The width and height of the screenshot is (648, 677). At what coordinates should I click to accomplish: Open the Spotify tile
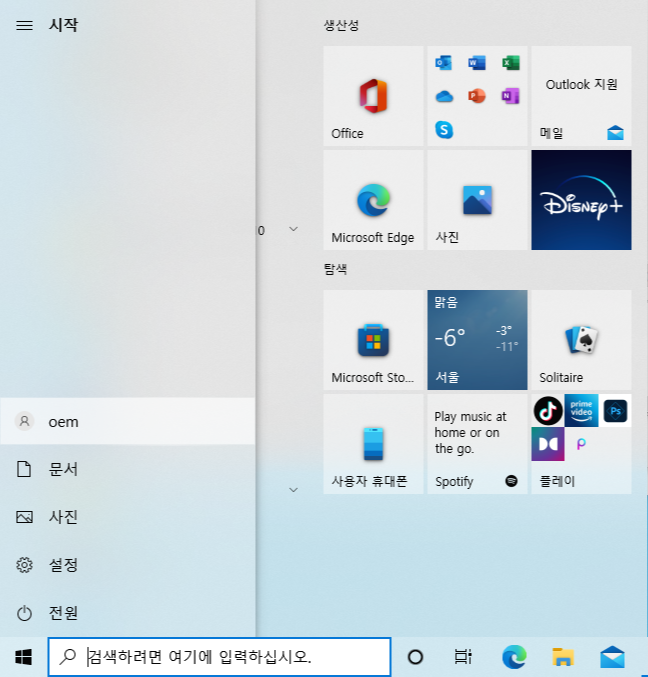point(477,444)
